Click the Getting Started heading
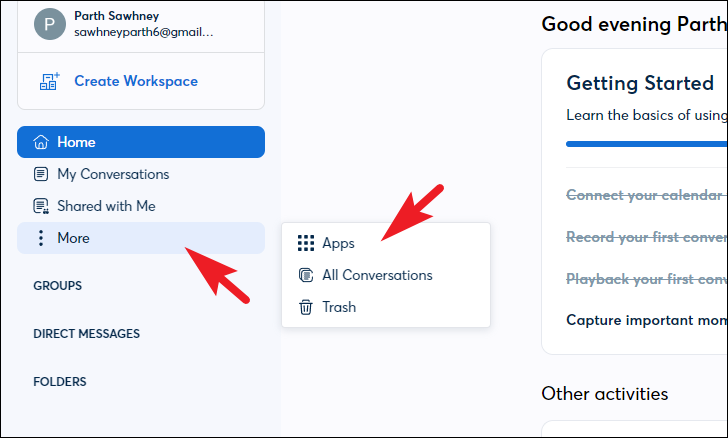Image resolution: width=728 pixels, height=438 pixels. [x=640, y=84]
